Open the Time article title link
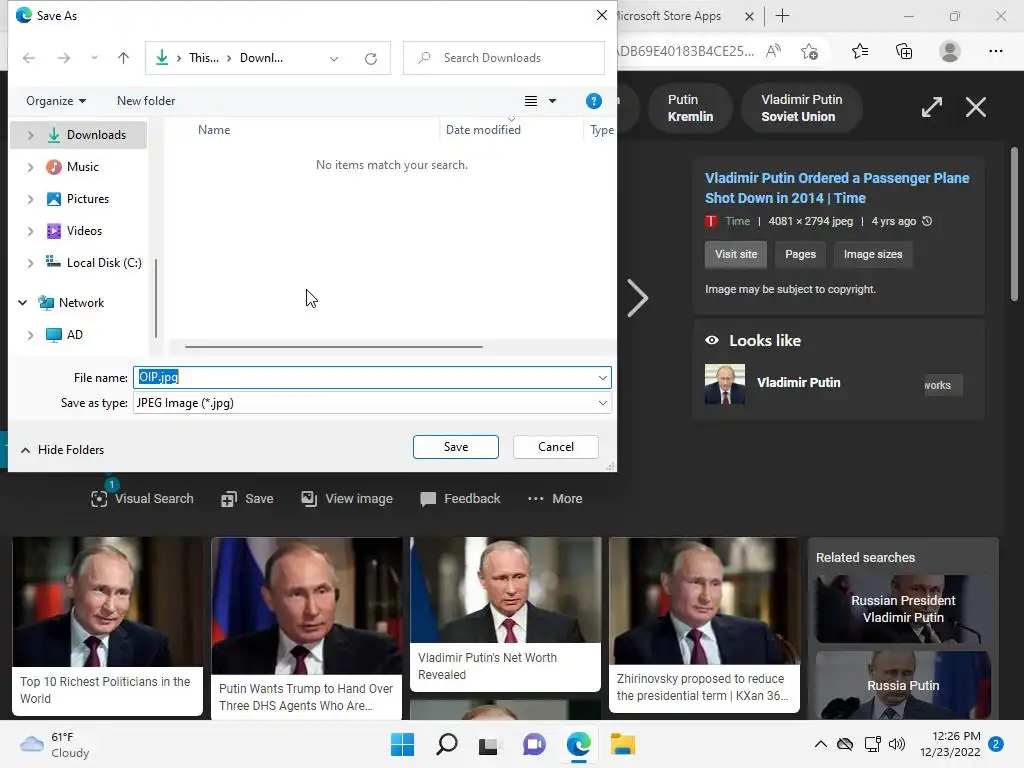Image resolution: width=1024 pixels, height=768 pixels. click(x=837, y=188)
